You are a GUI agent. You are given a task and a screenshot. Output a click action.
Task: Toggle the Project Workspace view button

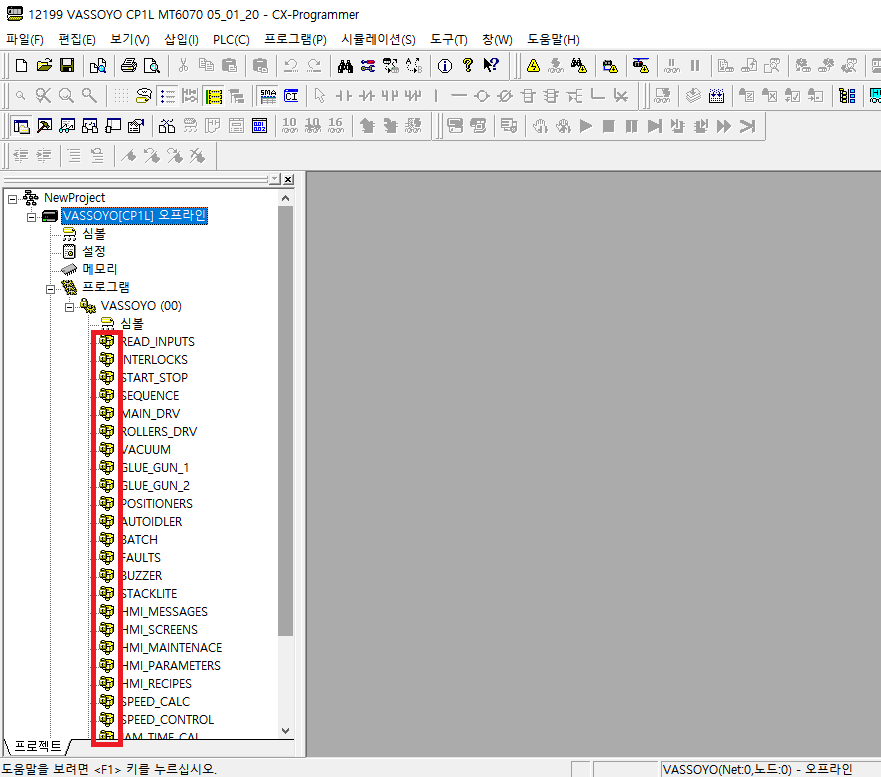(x=21, y=126)
